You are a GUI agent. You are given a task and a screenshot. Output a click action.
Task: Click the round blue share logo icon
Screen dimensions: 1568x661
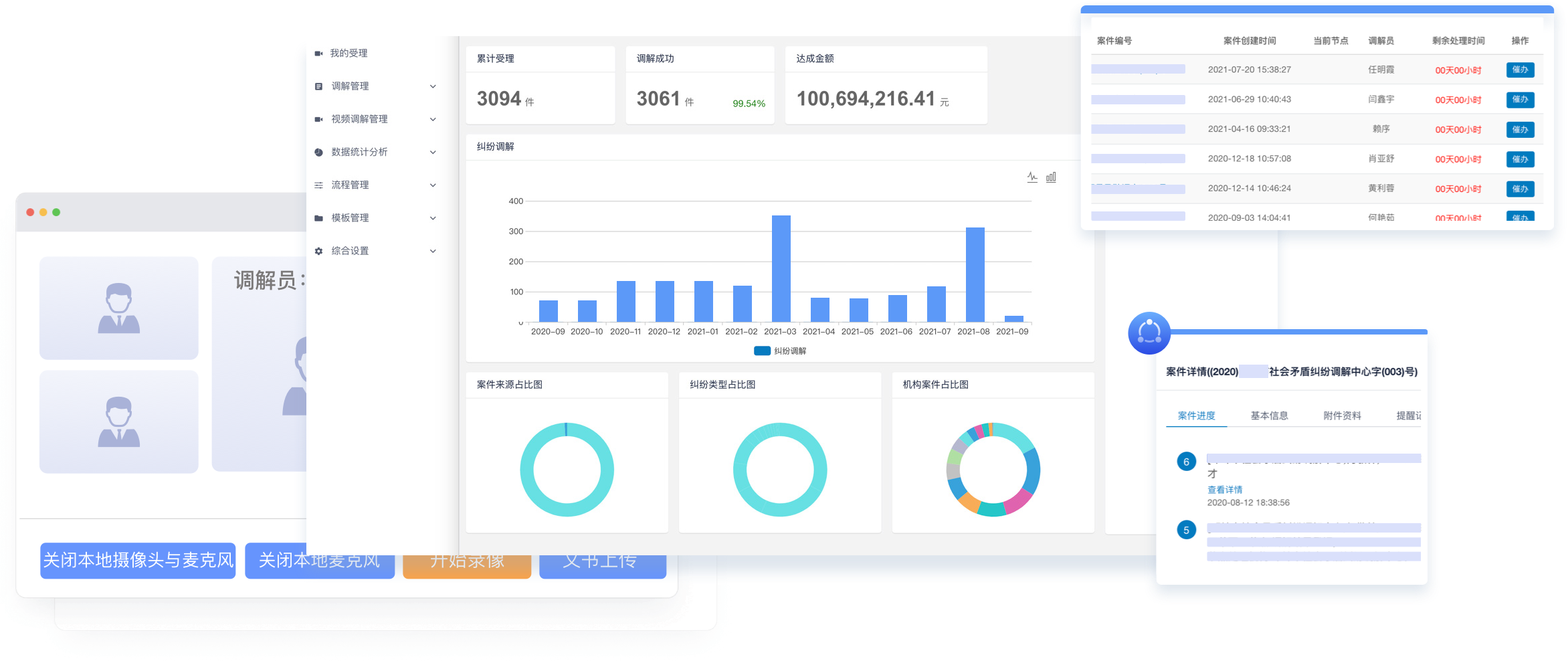pyautogui.click(x=1149, y=333)
